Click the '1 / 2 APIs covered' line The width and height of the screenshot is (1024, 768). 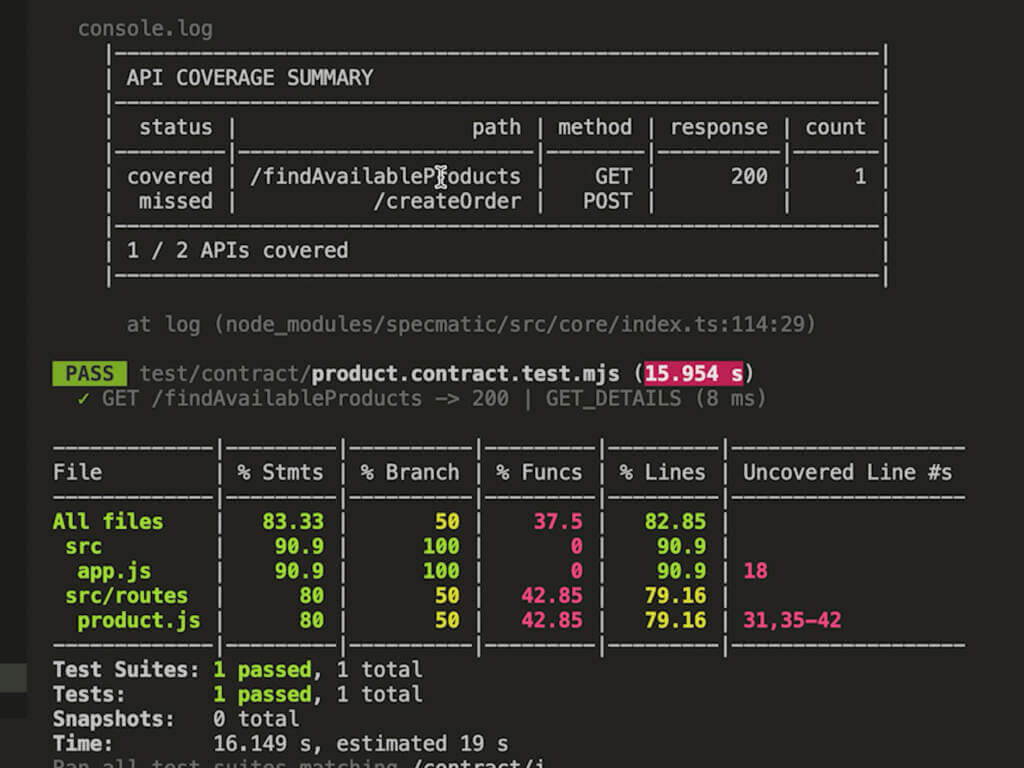(x=237, y=250)
